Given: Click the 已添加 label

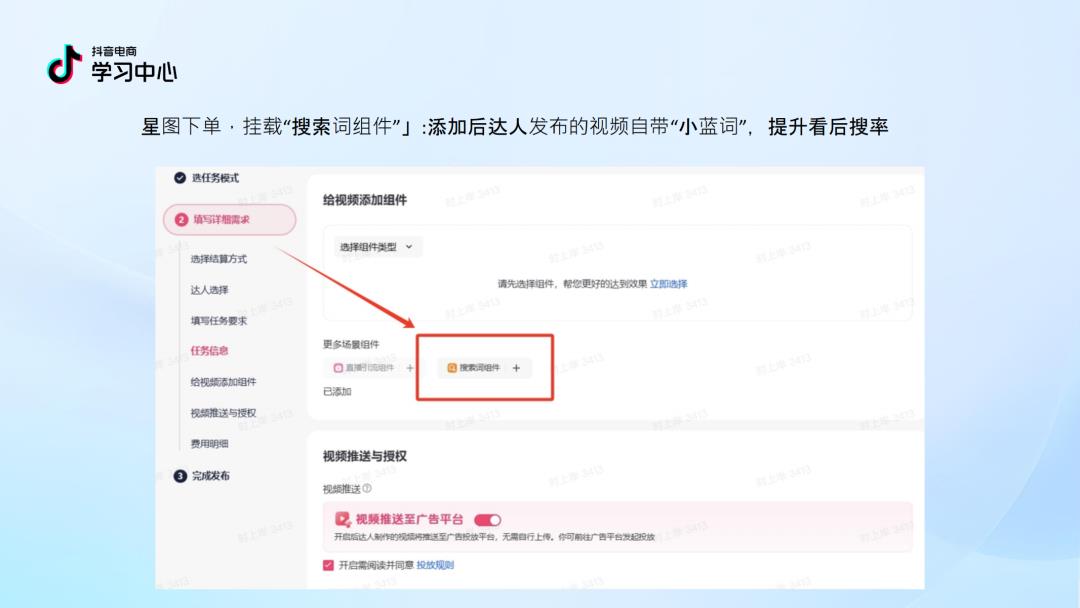Looking at the screenshot, I should [338, 392].
